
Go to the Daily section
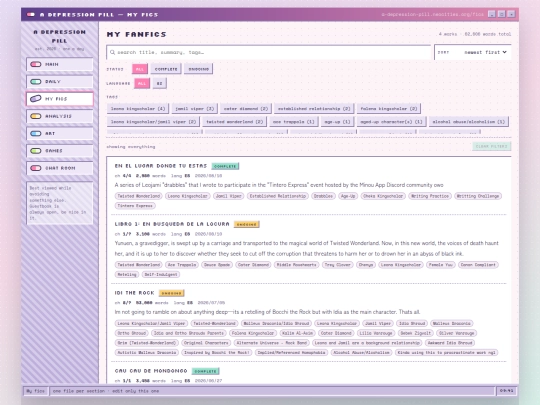point(60,82)
